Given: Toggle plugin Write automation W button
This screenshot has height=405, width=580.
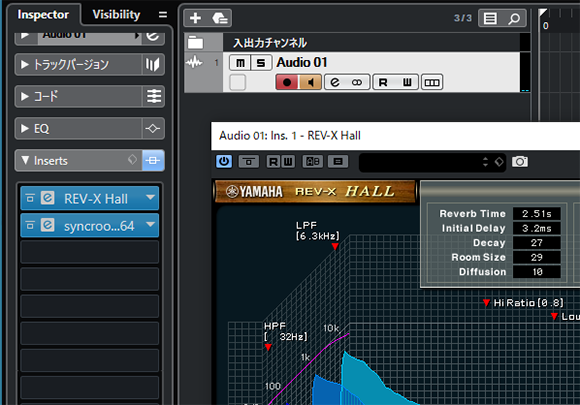Looking at the screenshot, I should coord(288,162).
